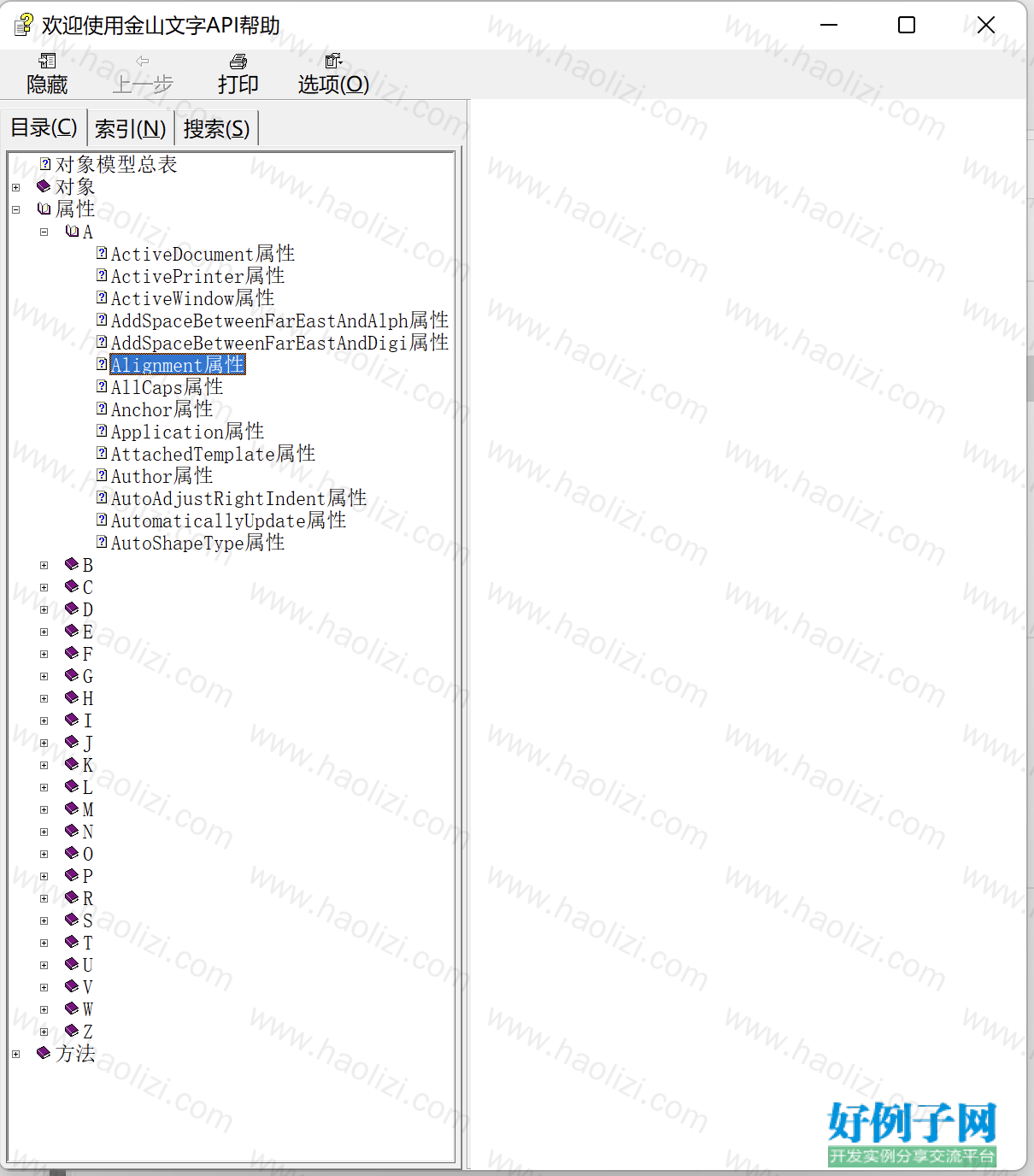Click book icon beside L

coord(72,786)
